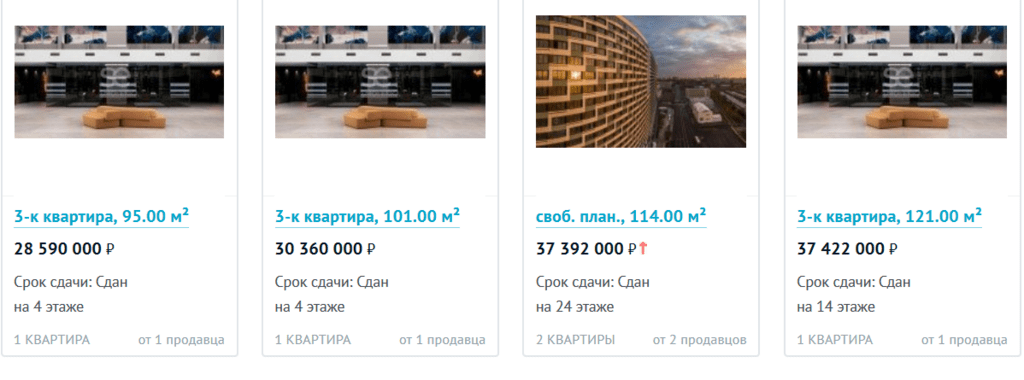The image size is (1024, 380).
Task: Click 'на 24 этаже' floor text
Action: pyautogui.click(x=575, y=307)
